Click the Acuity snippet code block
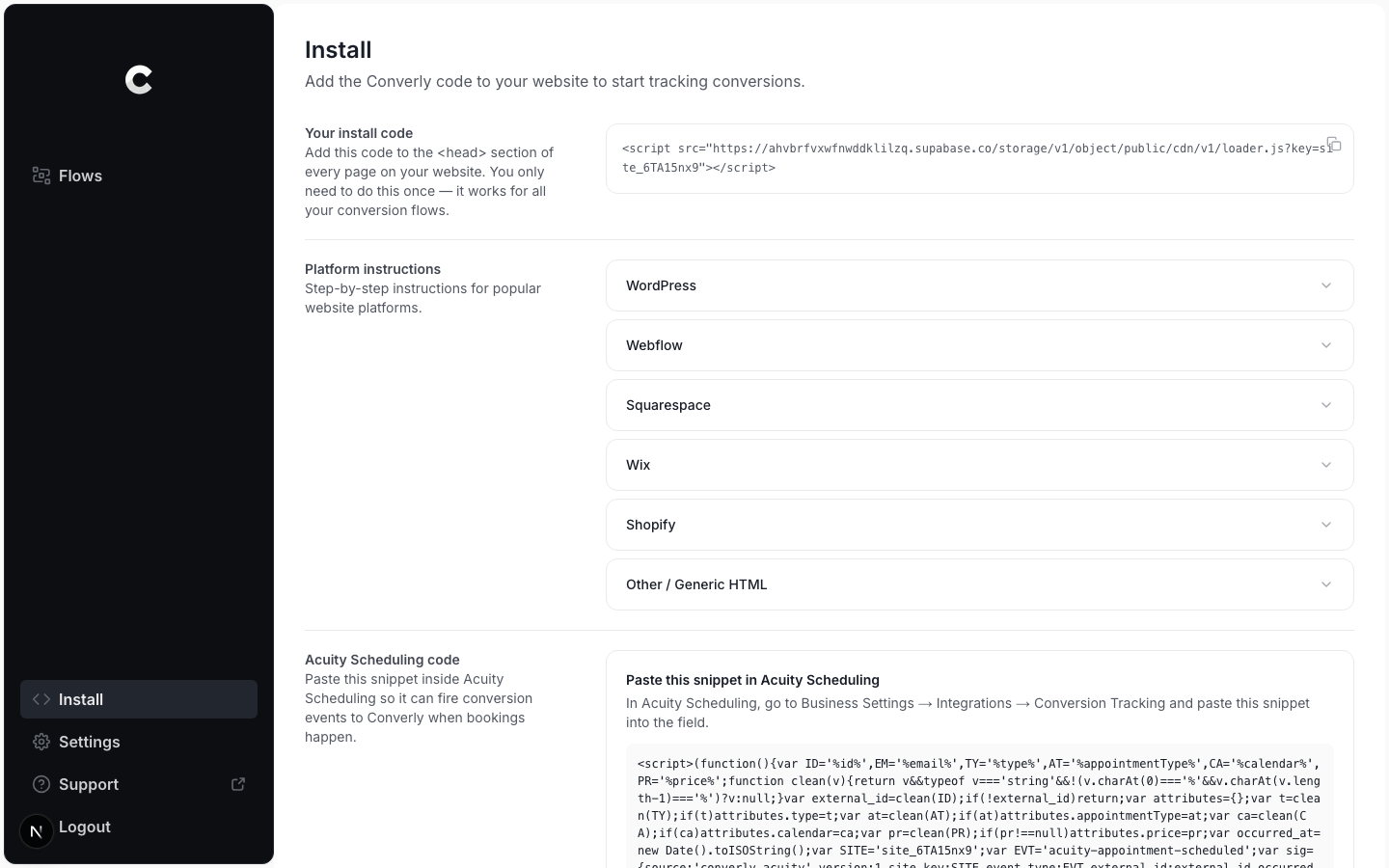Image resolution: width=1389 pixels, height=868 pixels. (x=979, y=806)
